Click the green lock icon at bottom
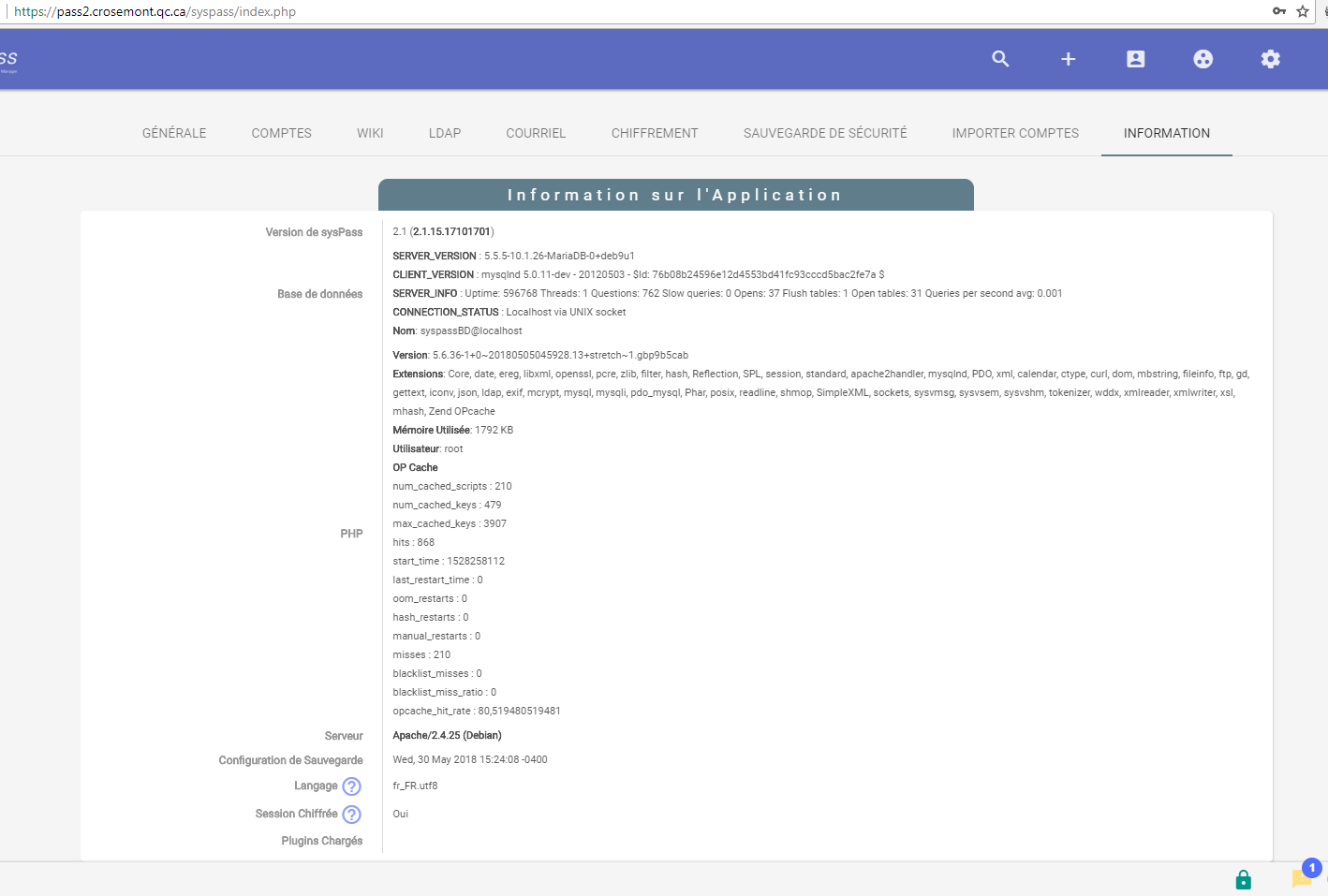Image resolution: width=1328 pixels, height=896 pixels. pyautogui.click(x=1243, y=879)
